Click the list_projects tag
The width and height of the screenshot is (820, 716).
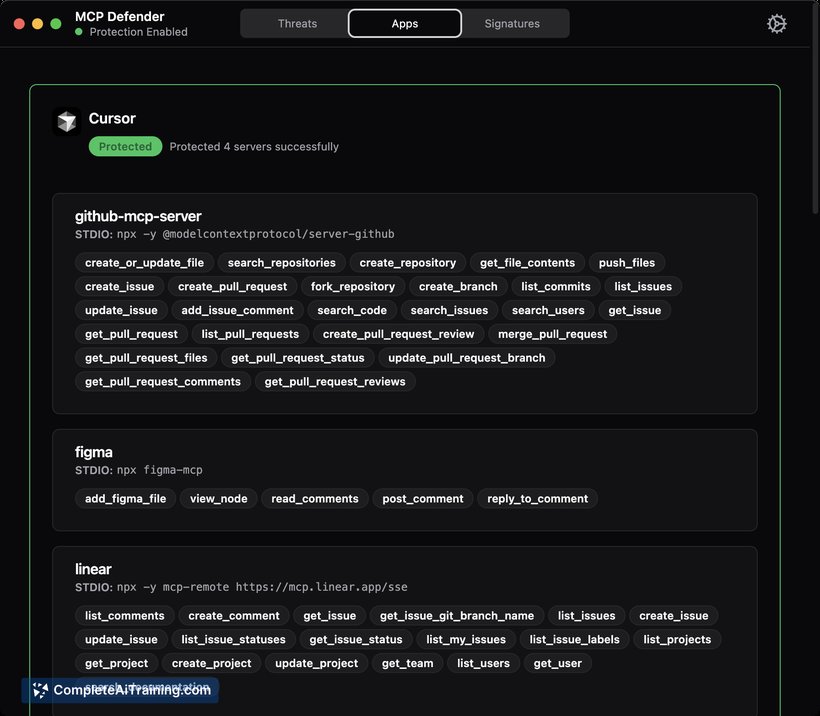point(677,640)
